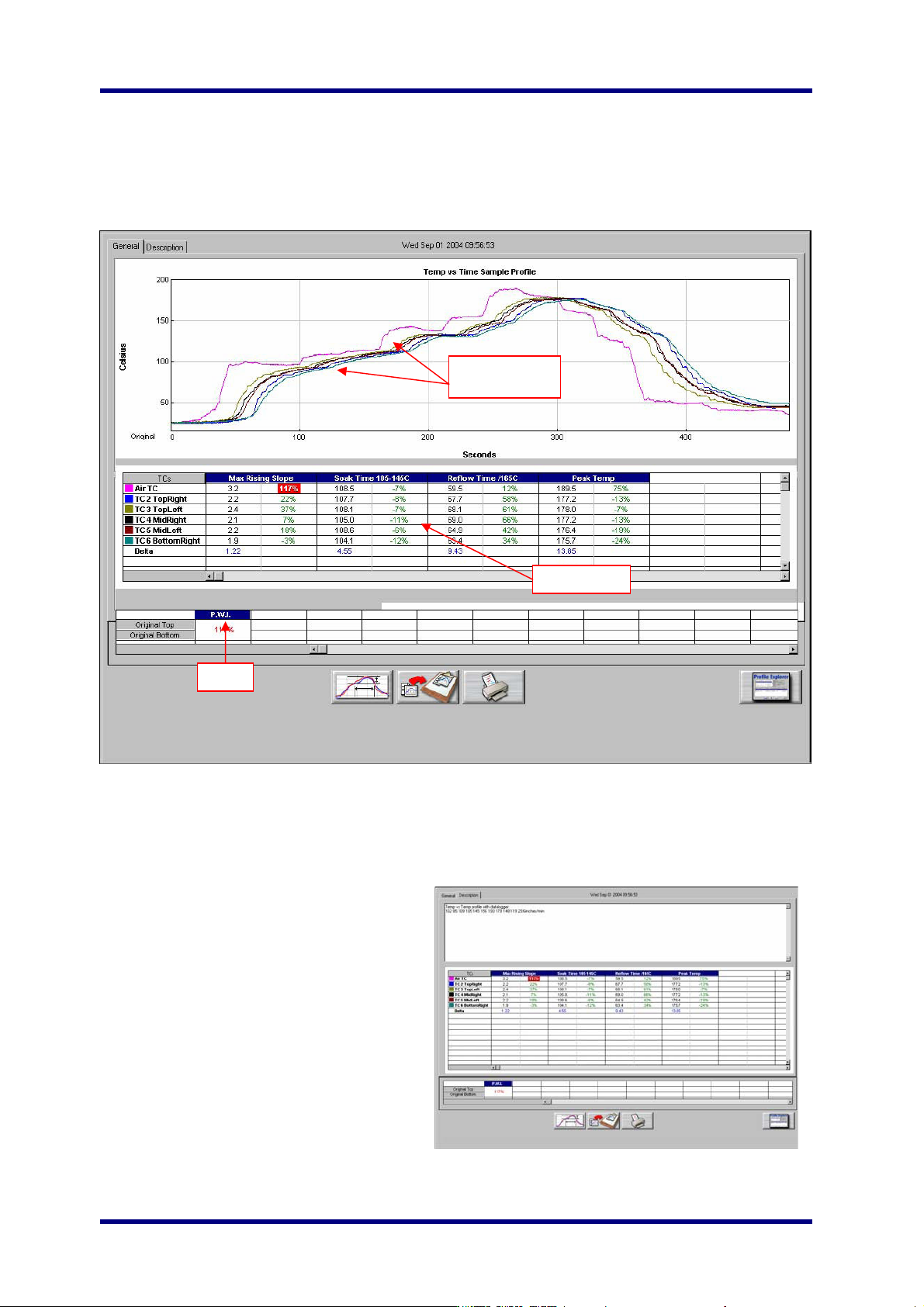Screen dimensions: 924x1307
Task: Click the Temp vs Time Sample Profile chart title
Action: point(479,271)
